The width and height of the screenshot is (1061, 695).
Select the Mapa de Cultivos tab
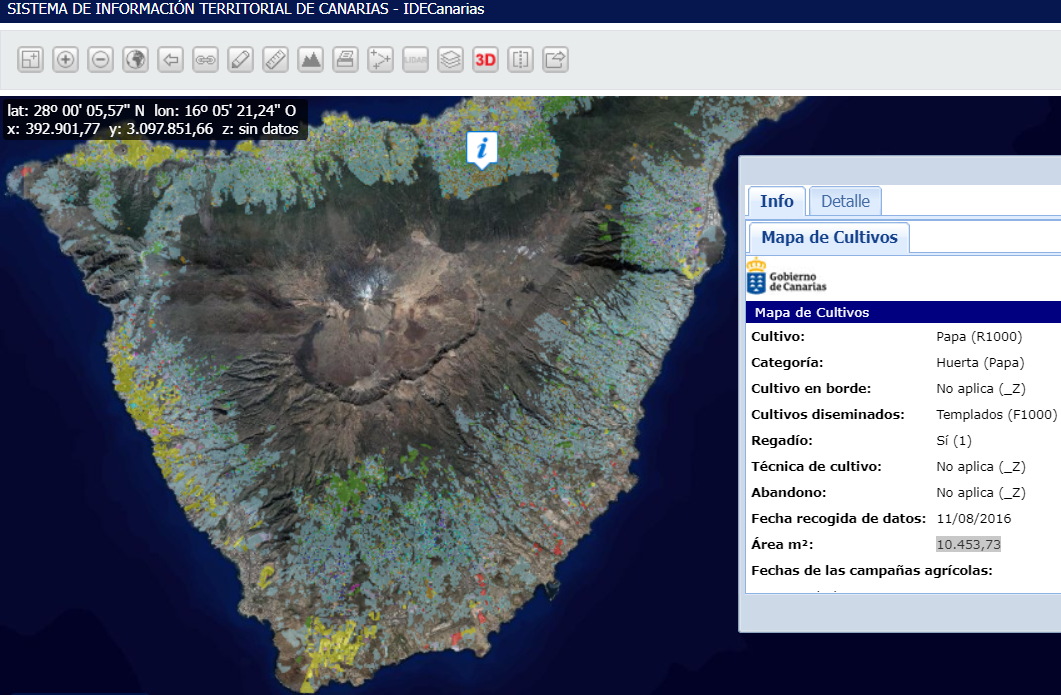click(x=829, y=238)
